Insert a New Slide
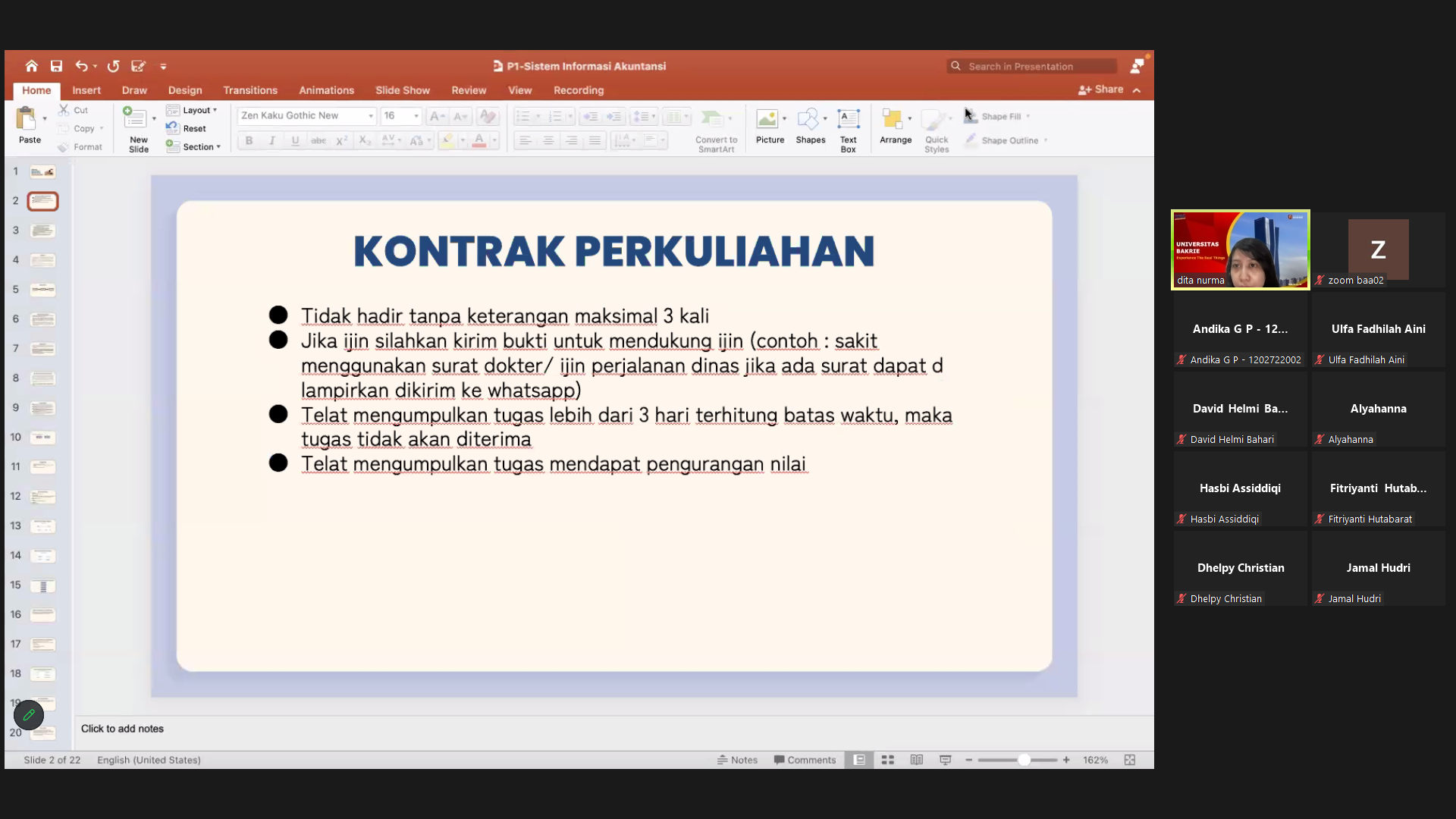 coord(138,130)
